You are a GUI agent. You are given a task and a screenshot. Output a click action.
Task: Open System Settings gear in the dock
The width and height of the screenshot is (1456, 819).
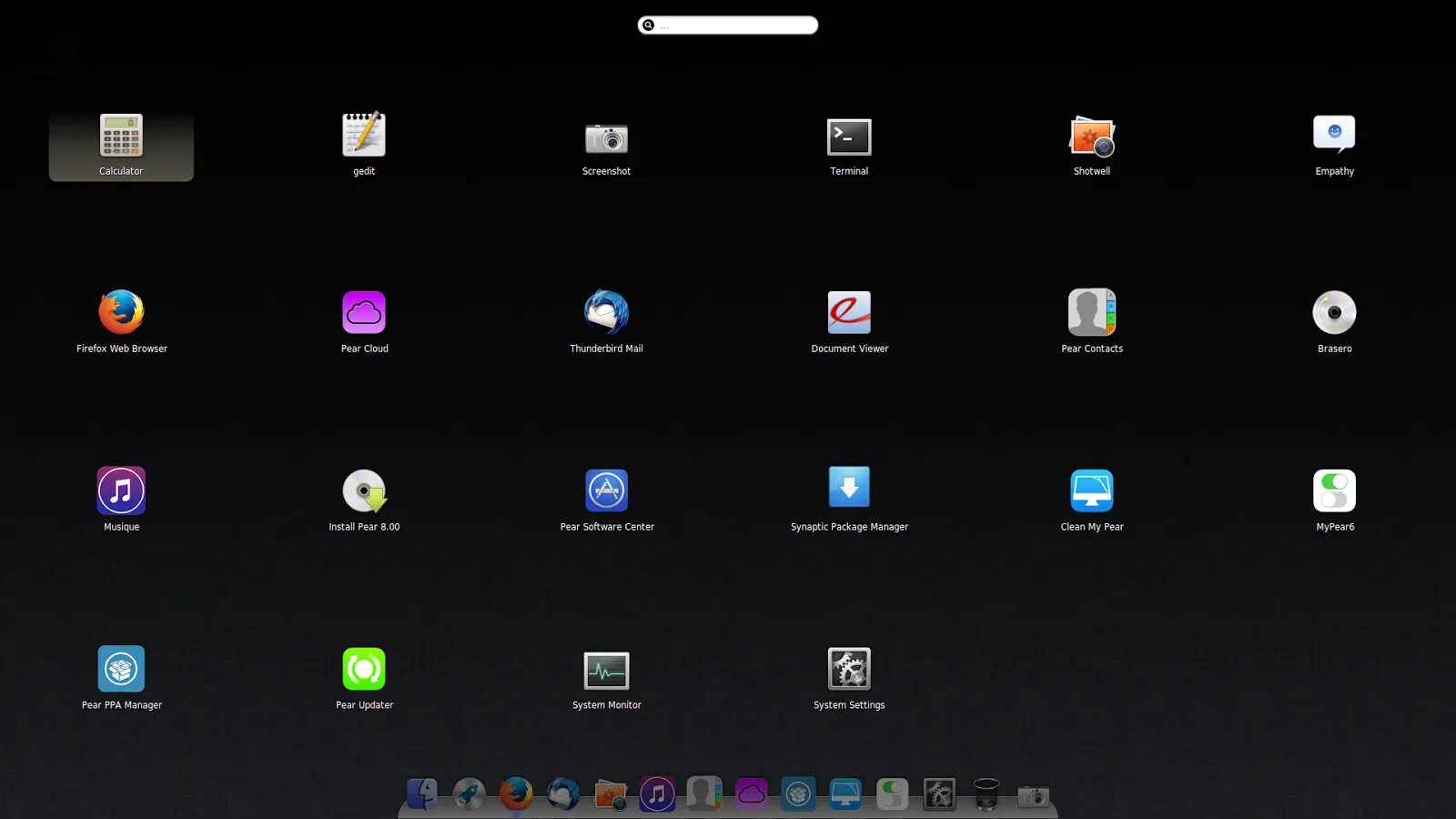(939, 794)
